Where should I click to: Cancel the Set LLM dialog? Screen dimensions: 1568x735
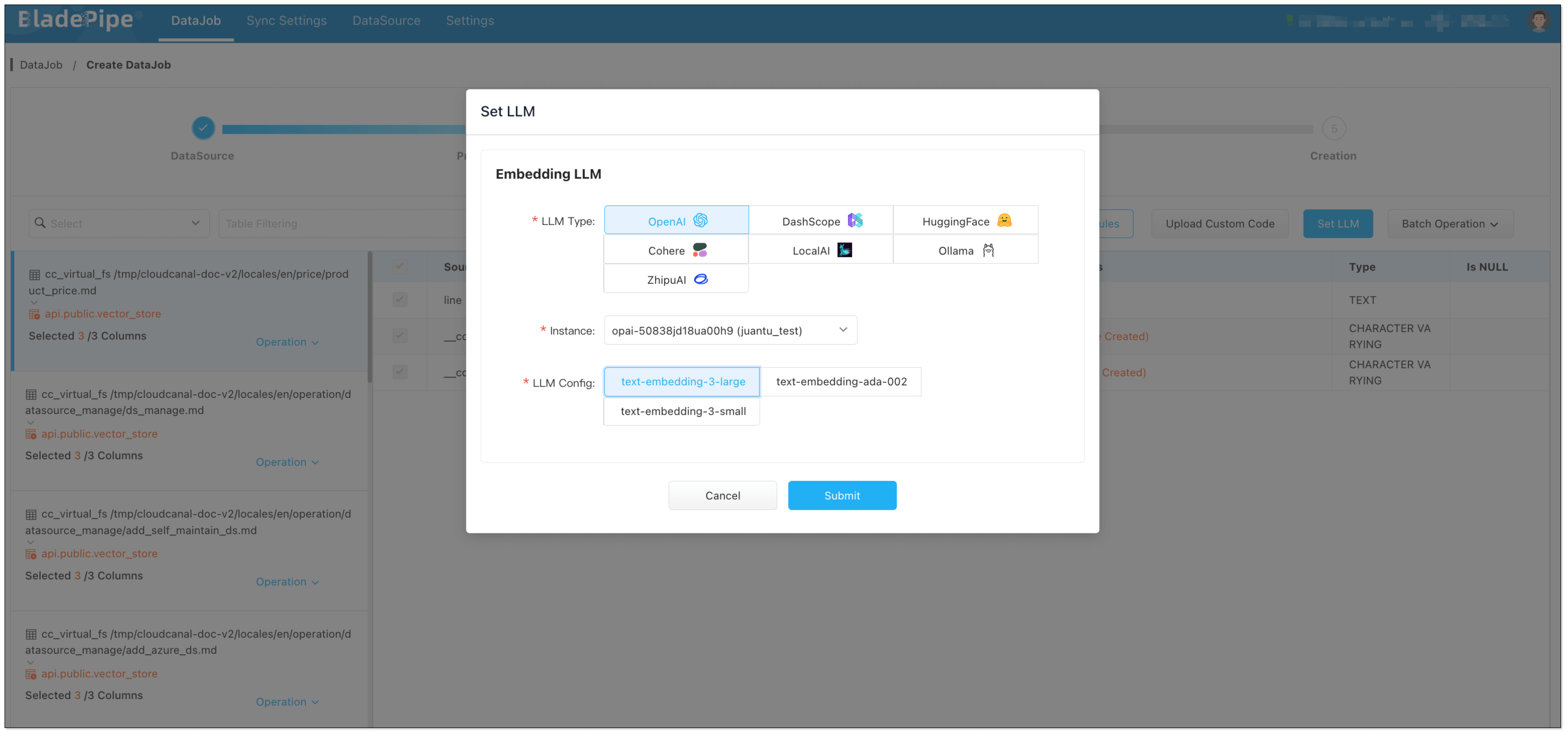click(x=722, y=496)
